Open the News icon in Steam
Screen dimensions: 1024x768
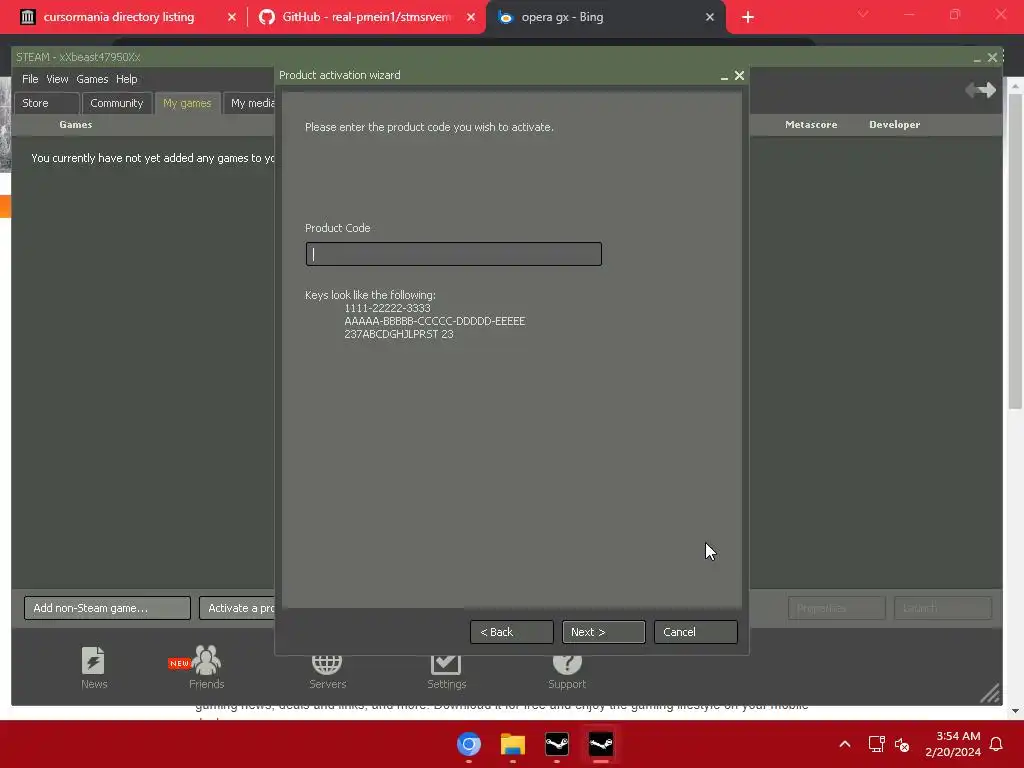[x=93, y=667]
